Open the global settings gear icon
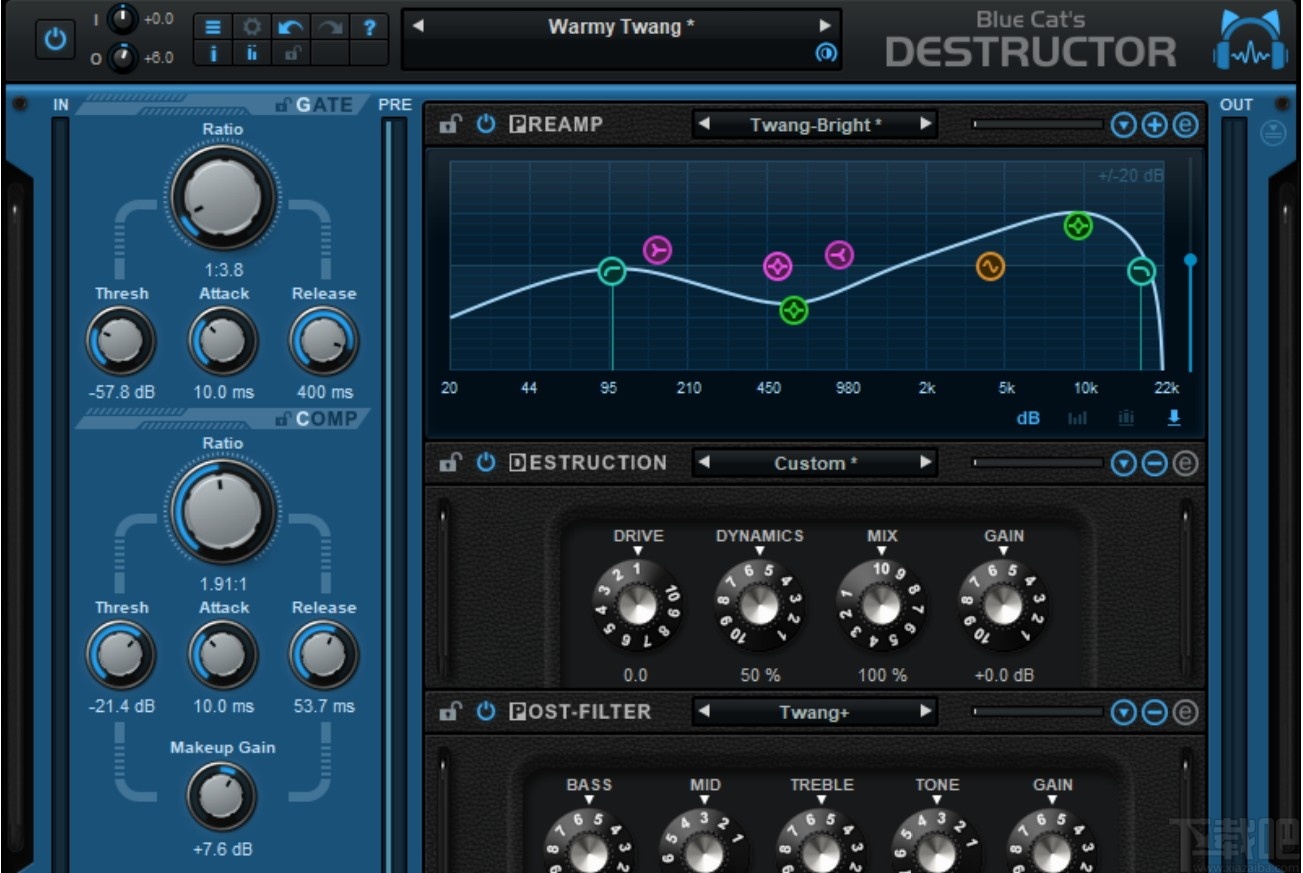The image size is (1303, 873). coord(252,27)
